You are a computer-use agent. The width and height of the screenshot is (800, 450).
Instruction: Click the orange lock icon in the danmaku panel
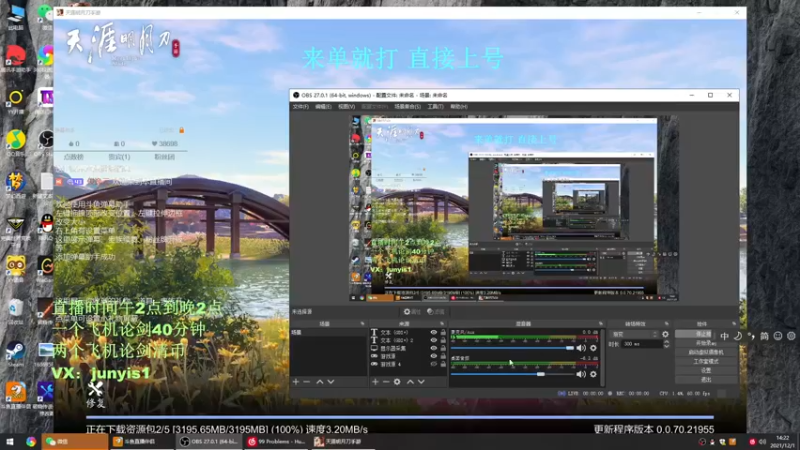click(182, 131)
